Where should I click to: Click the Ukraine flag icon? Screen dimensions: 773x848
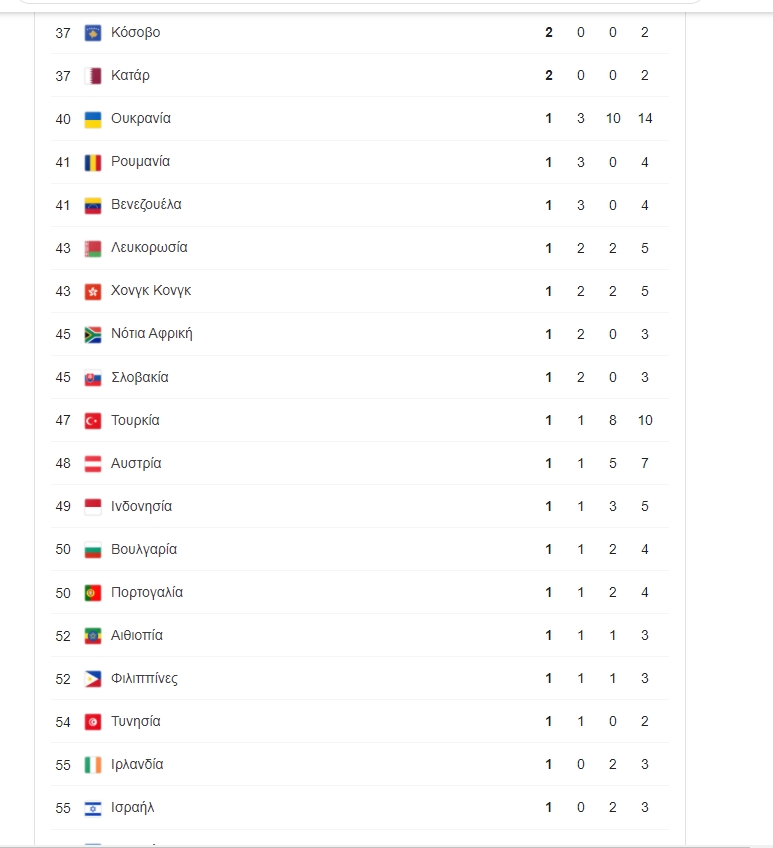point(93,119)
